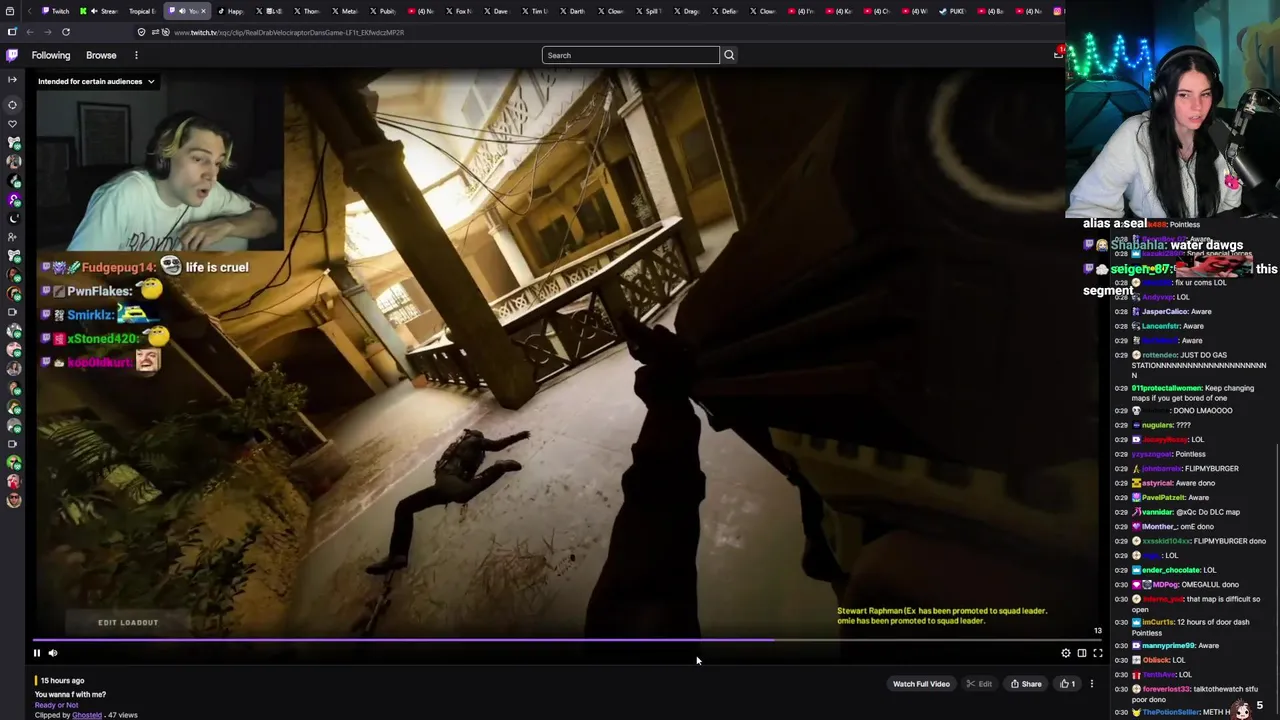Screen dimensions: 1280x720
Task: Switch to the 'Fox N' X tab
Action: point(458,11)
